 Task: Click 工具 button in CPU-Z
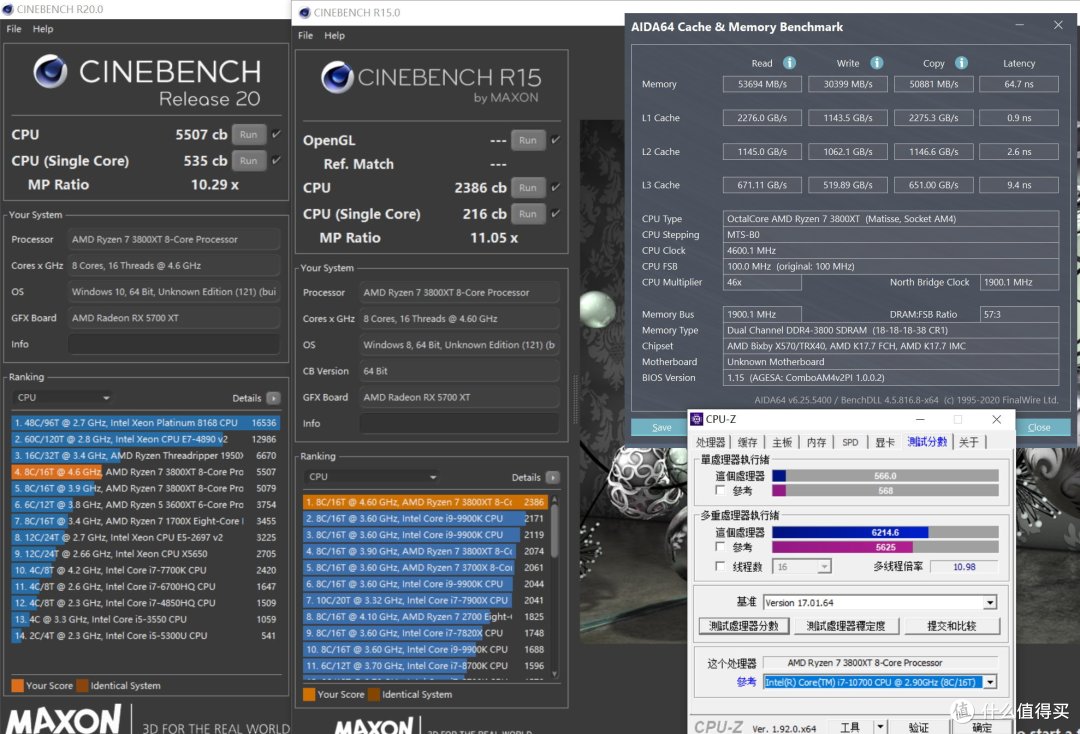850,727
